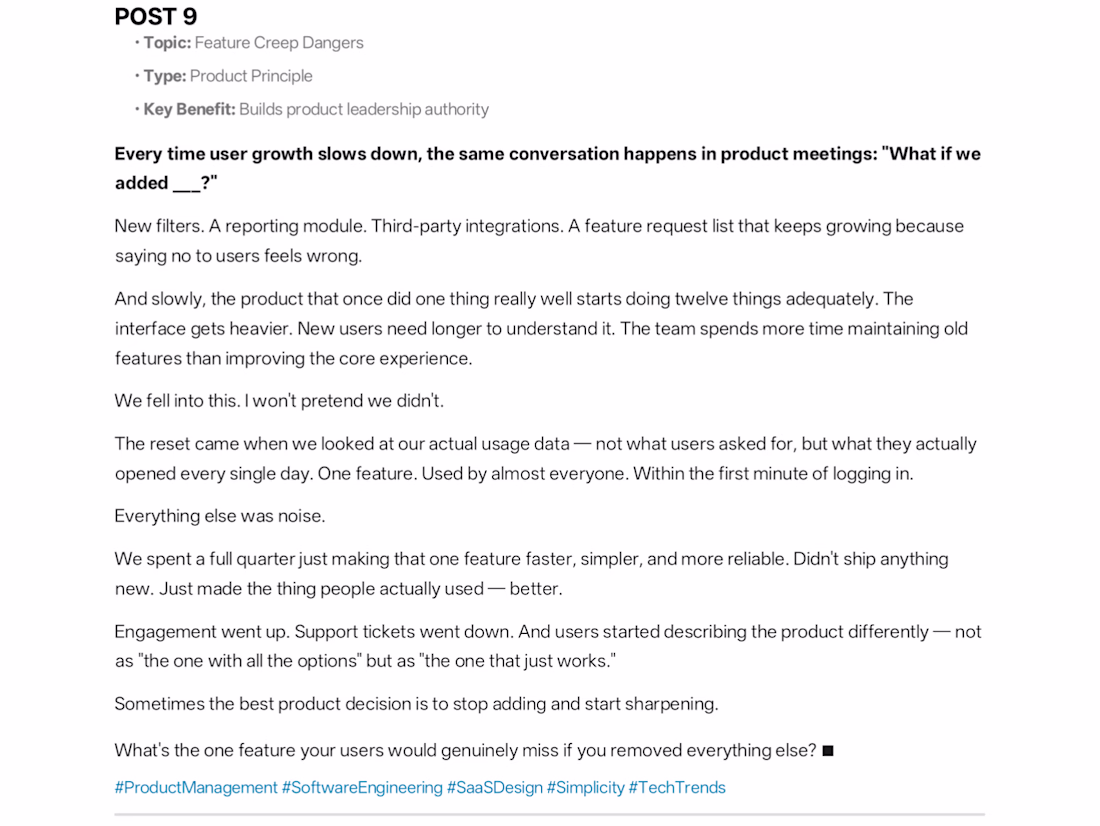1100x826 pixels.
Task: Click the Key Benefit bullet line
Action: (312, 109)
